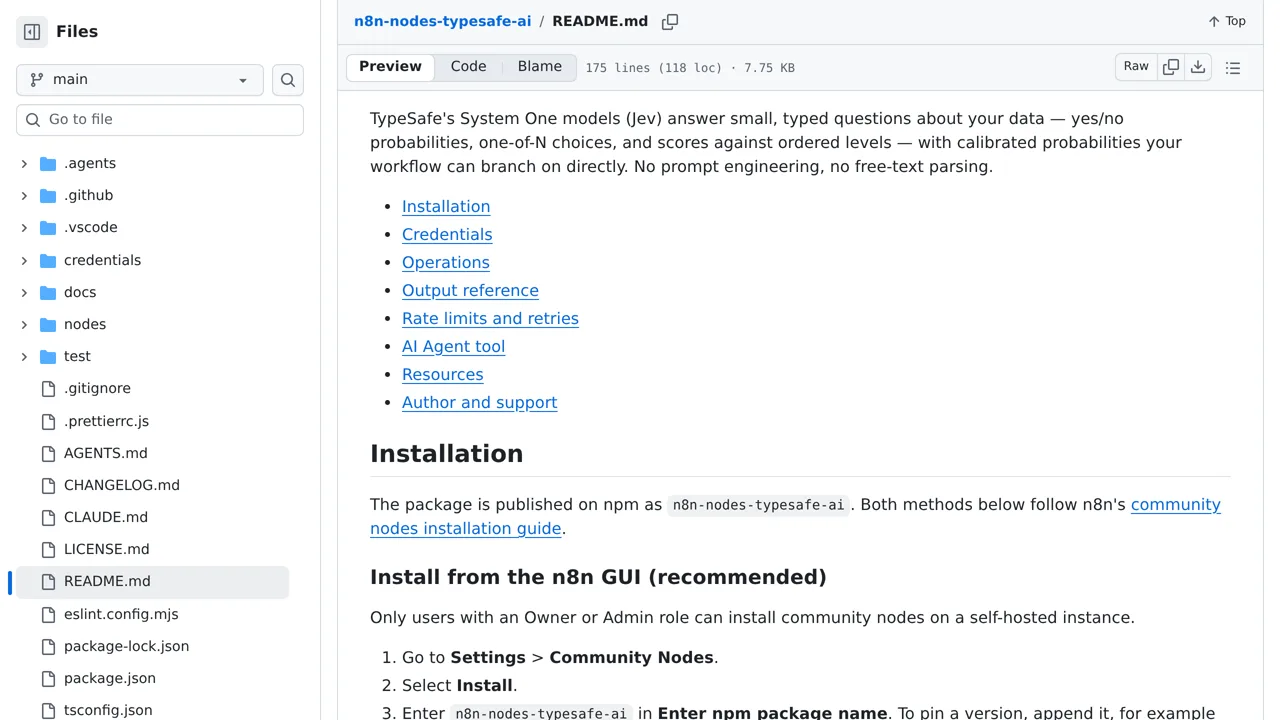This screenshot has height=720, width=1280.
Task: Click the '175 lines (118 loc) · 7.75 KB' text
Action: tap(690, 68)
